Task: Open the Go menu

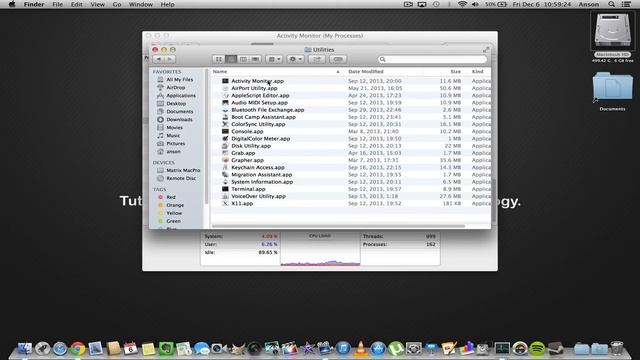Action: pyautogui.click(x=117, y=4)
